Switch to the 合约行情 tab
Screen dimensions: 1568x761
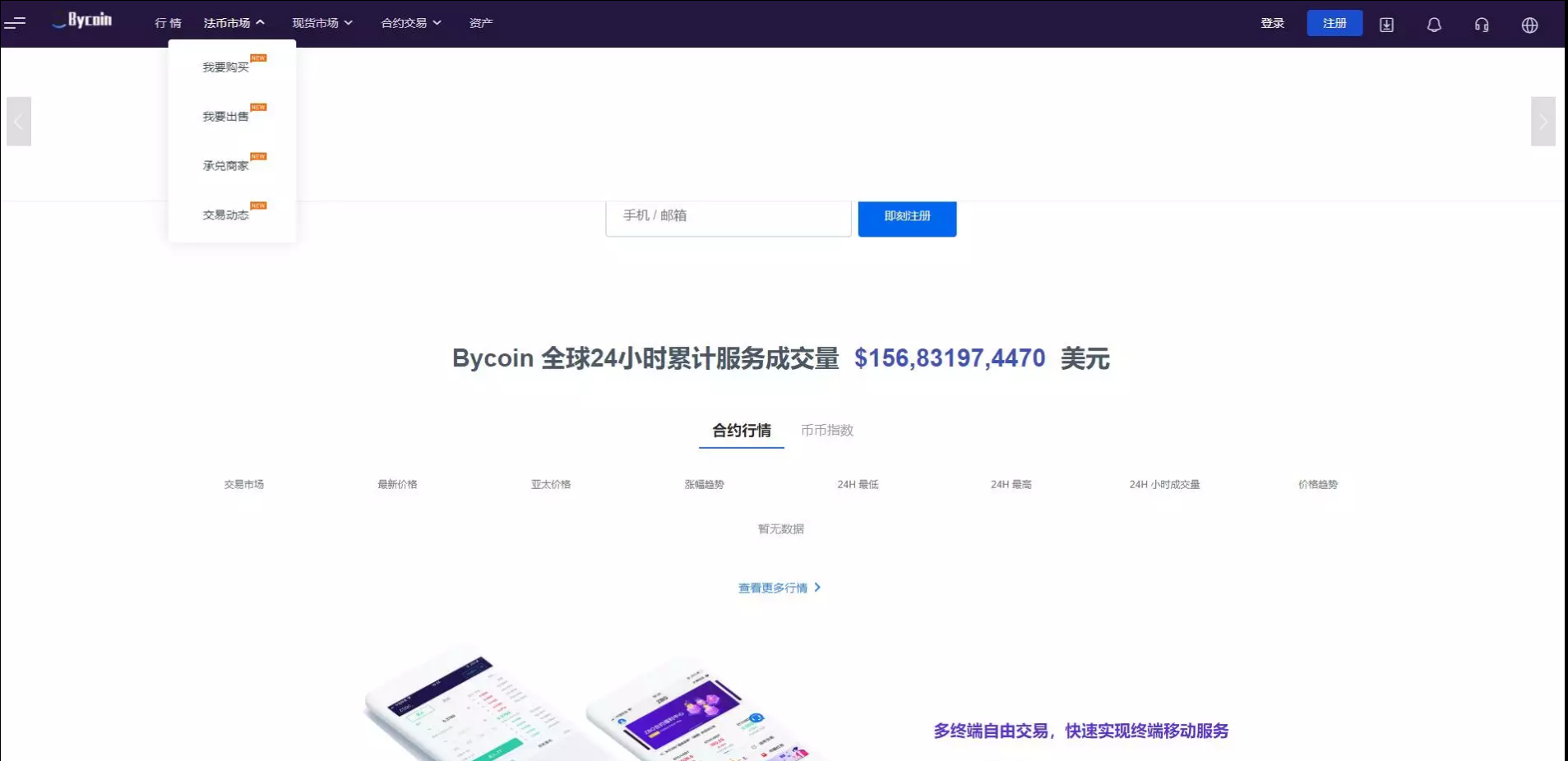point(741,431)
